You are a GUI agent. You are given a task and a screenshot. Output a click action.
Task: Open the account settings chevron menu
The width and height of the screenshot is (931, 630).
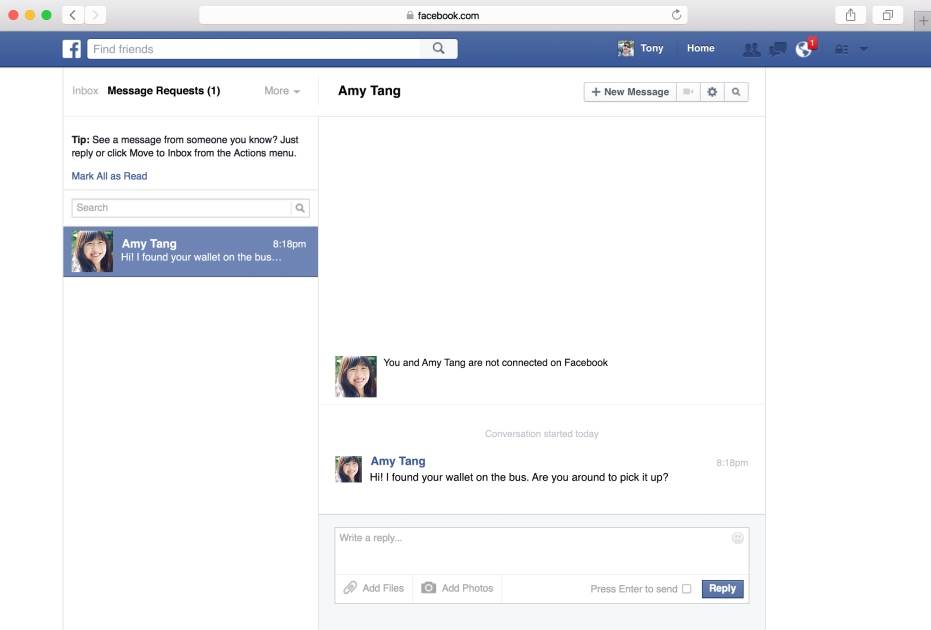864,48
